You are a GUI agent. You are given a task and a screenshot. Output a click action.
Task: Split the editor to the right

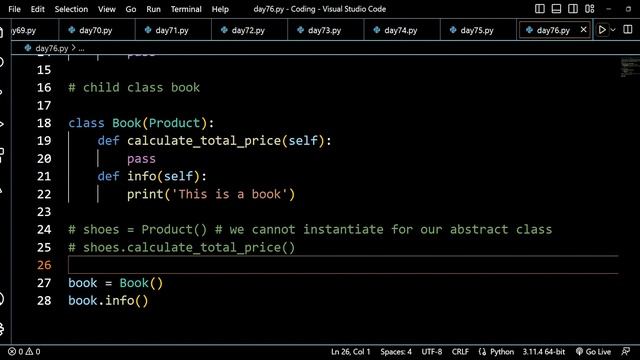click(628, 29)
